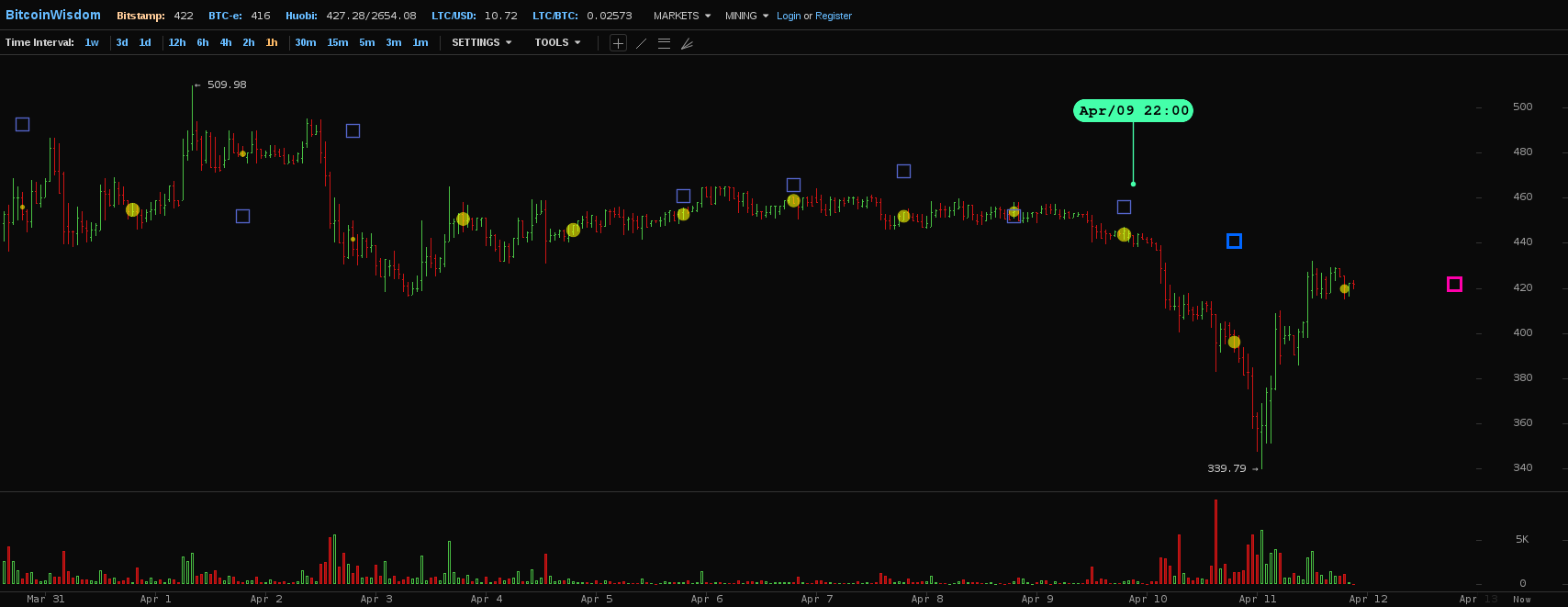
Task: Click the Bitstamp price ticker
Action: pyautogui.click(x=154, y=17)
